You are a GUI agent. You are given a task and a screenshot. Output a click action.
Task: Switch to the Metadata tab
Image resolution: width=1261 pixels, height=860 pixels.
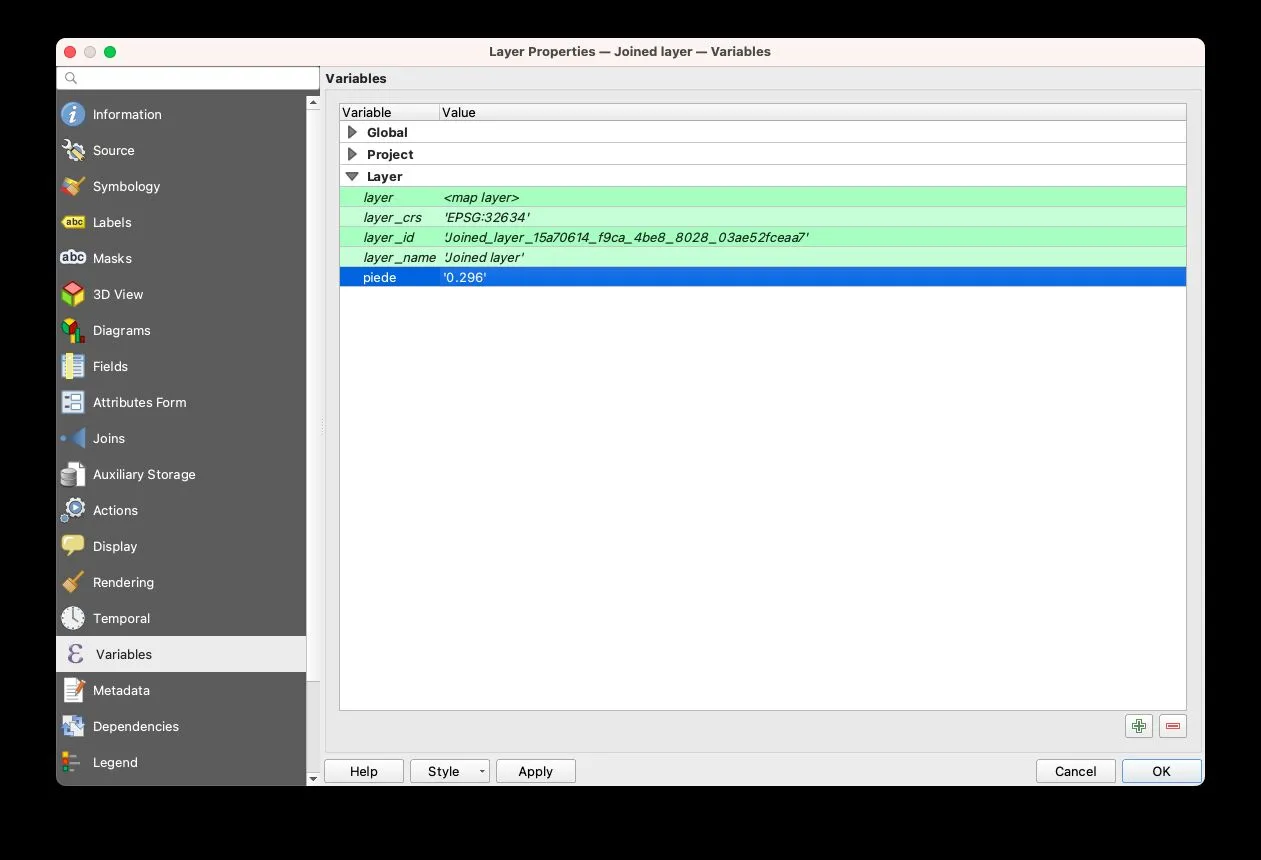tap(121, 691)
